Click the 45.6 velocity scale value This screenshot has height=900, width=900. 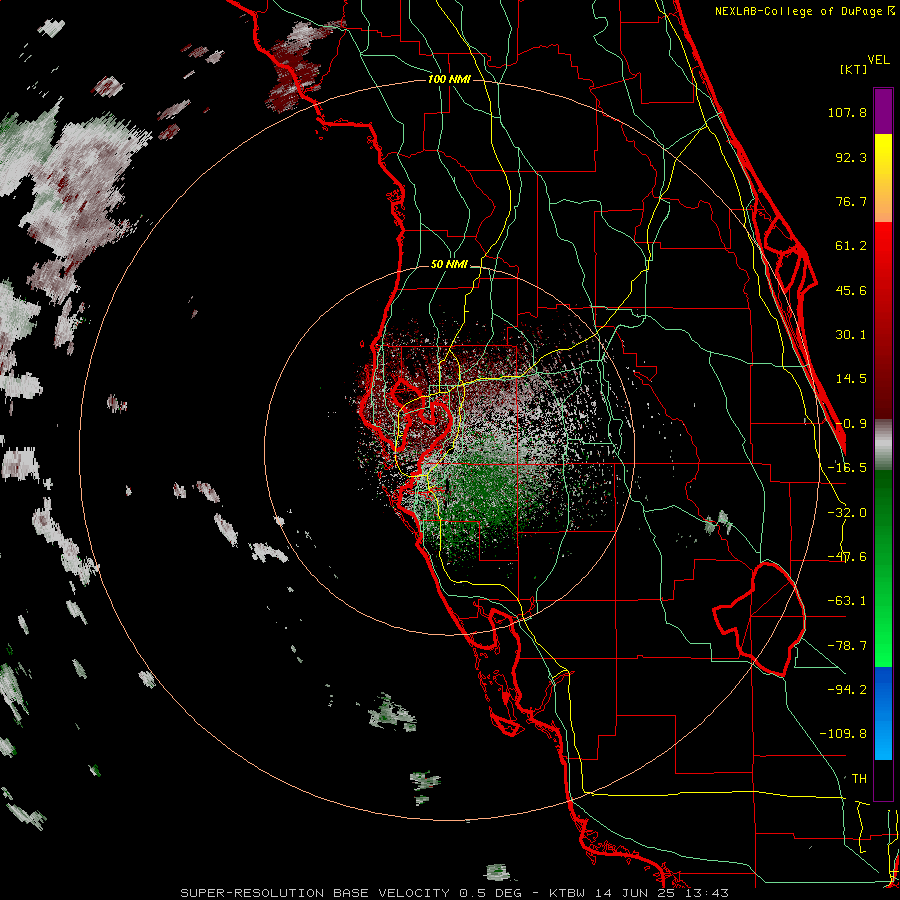pos(851,290)
